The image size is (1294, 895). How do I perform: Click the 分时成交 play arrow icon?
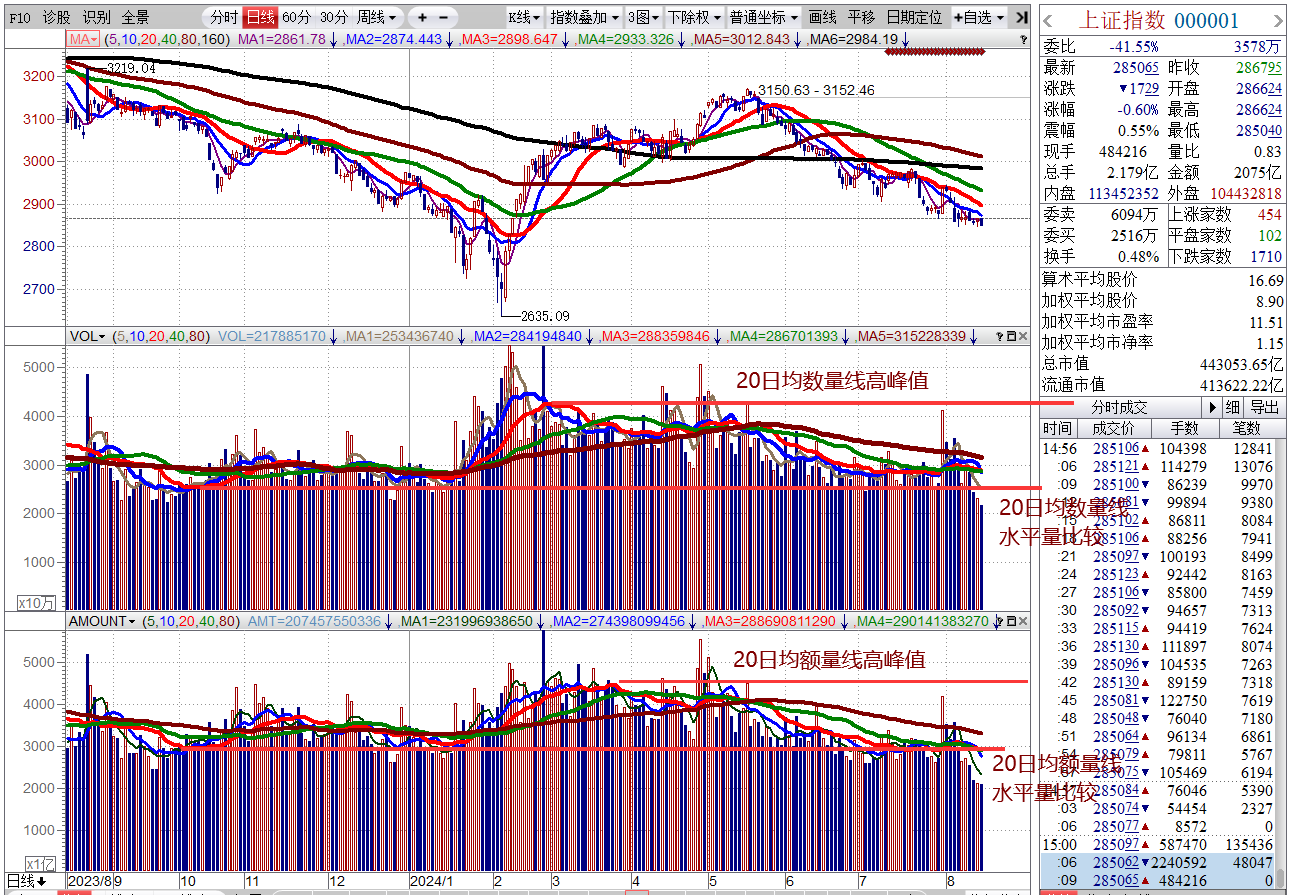coord(1213,407)
